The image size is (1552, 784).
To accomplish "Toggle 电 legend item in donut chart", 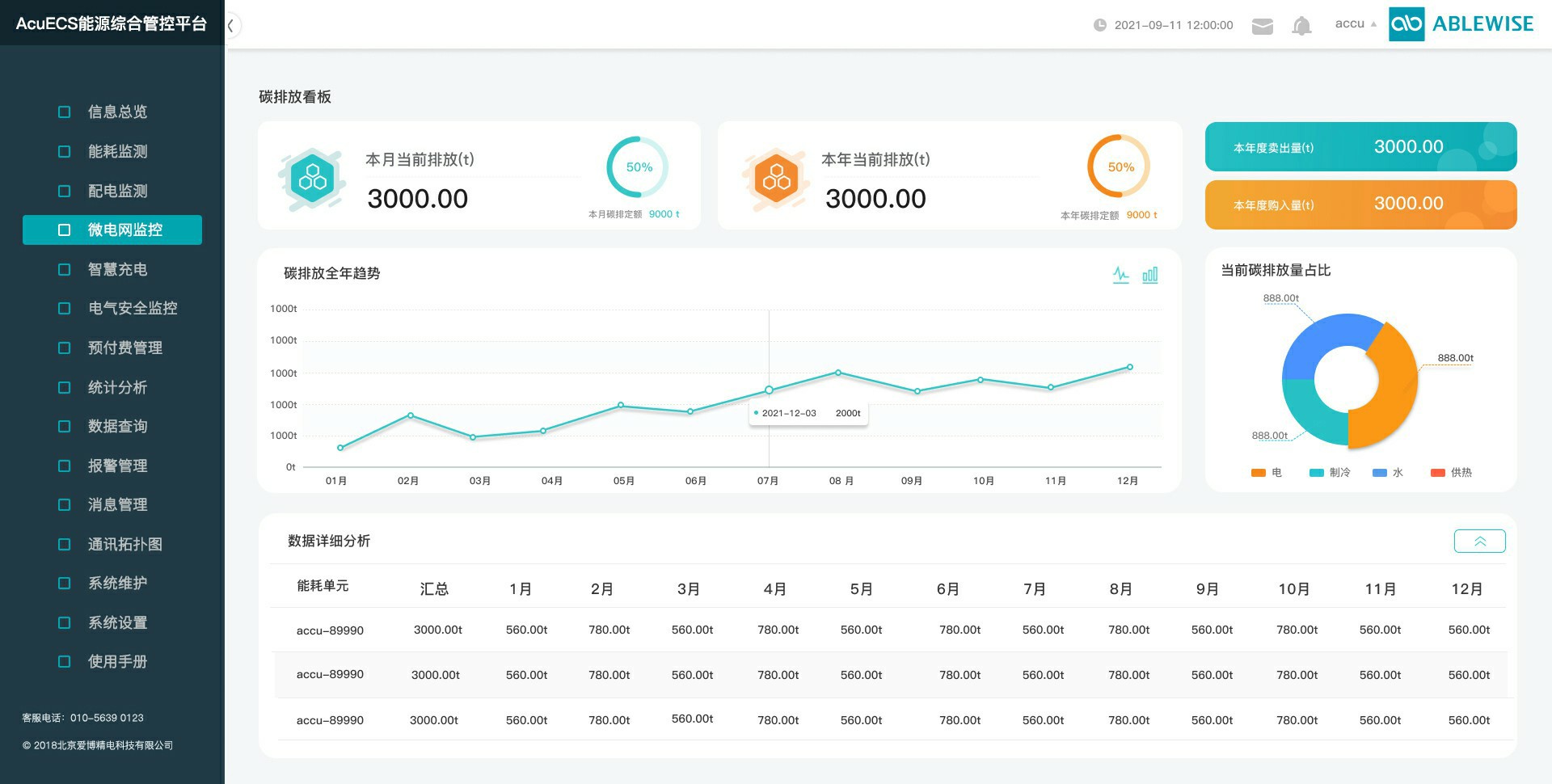I will coord(1266,473).
